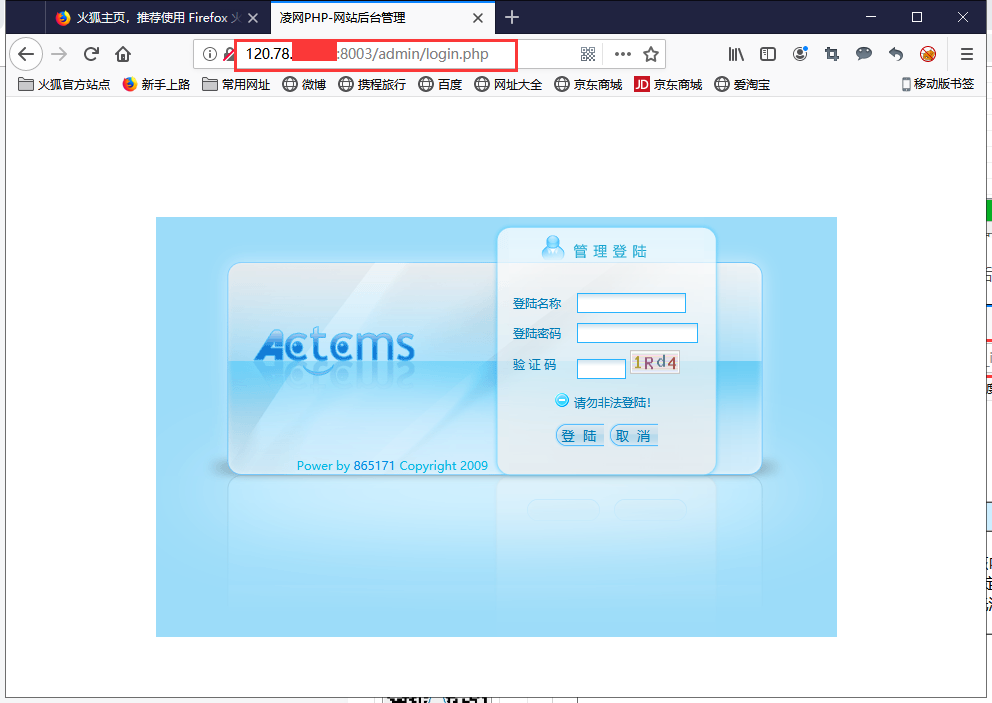Open 京东商城 bookmark with JD logo

(668, 84)
